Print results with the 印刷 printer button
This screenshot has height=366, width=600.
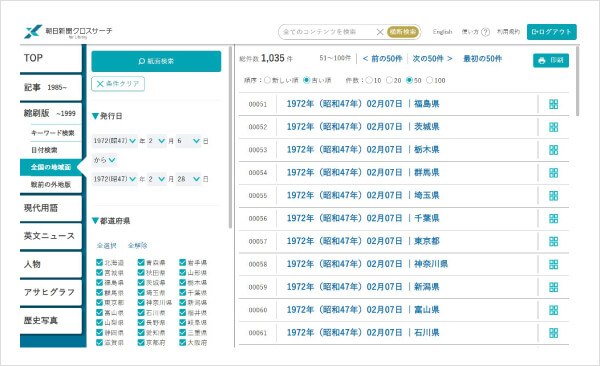point(551,60)
